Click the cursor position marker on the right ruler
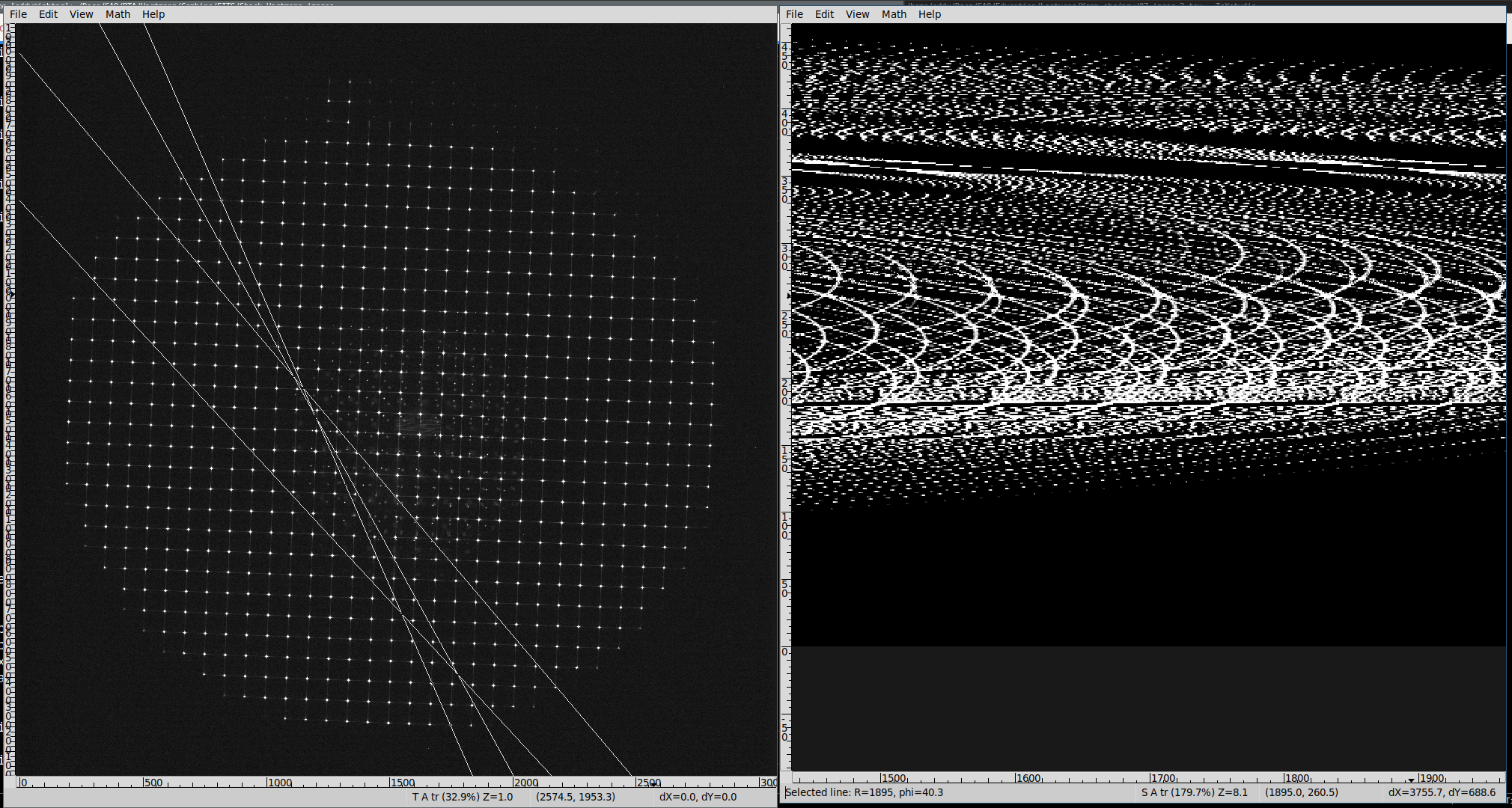 (x=1411, y=780)
